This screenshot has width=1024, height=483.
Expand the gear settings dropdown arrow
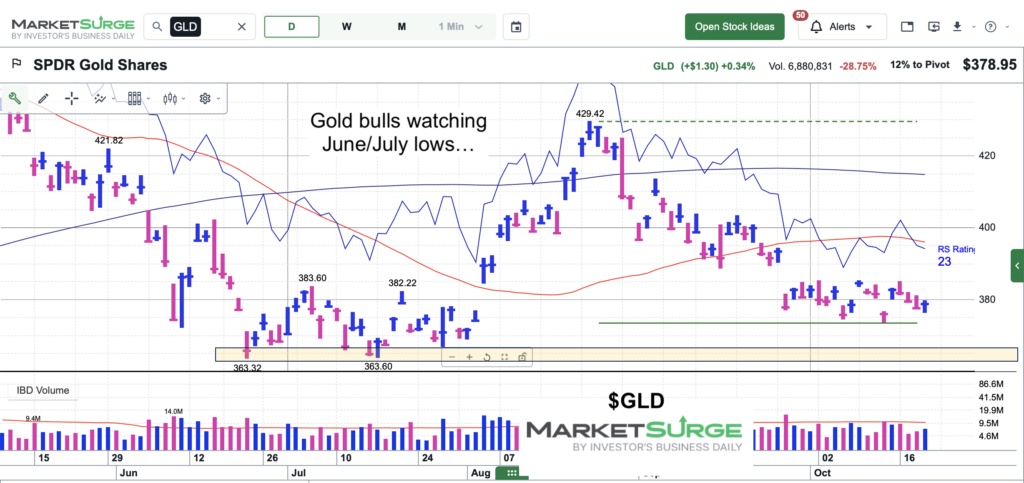point(218,99)
